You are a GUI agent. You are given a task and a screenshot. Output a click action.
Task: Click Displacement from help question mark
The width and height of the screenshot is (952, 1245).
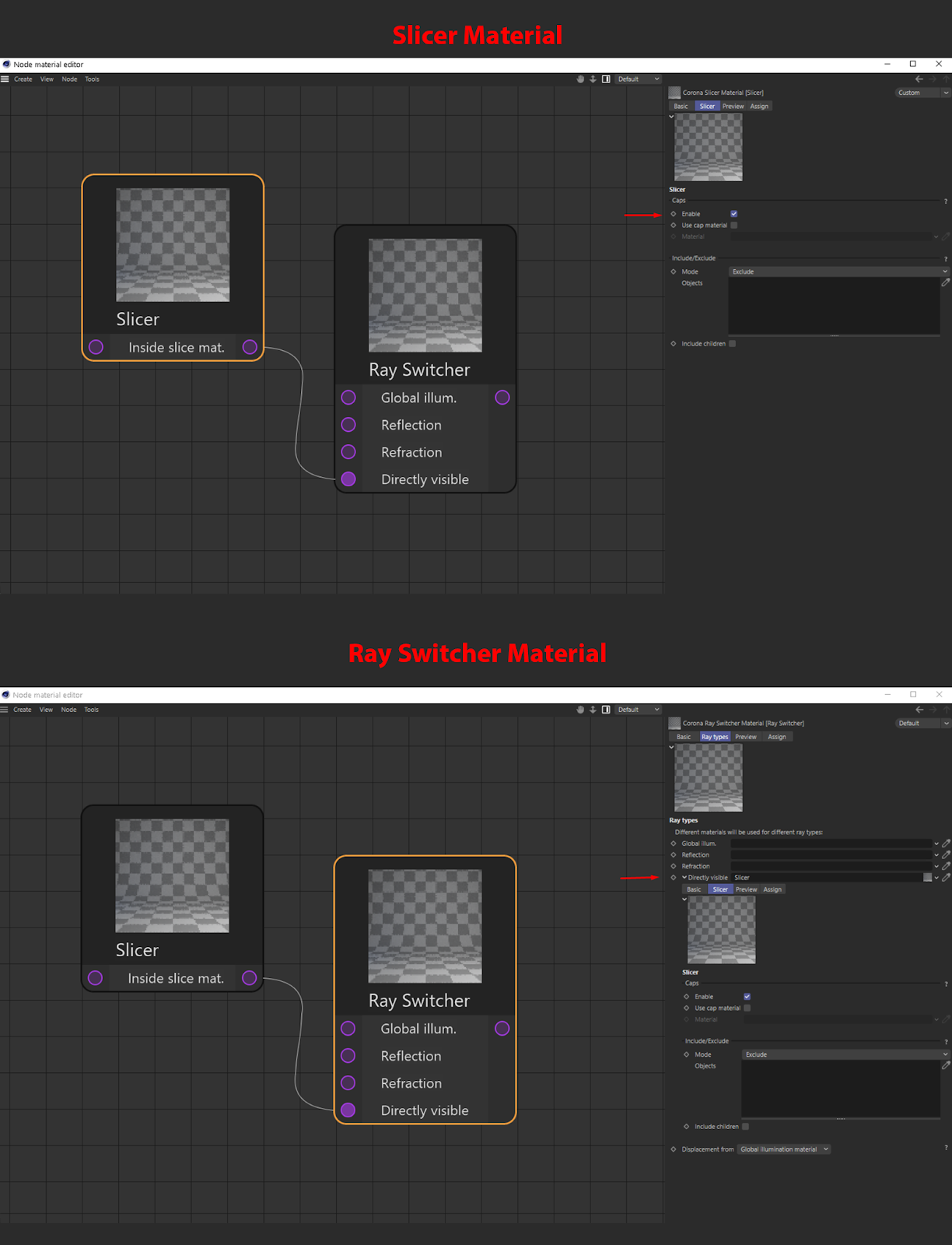pos(946,1148)
